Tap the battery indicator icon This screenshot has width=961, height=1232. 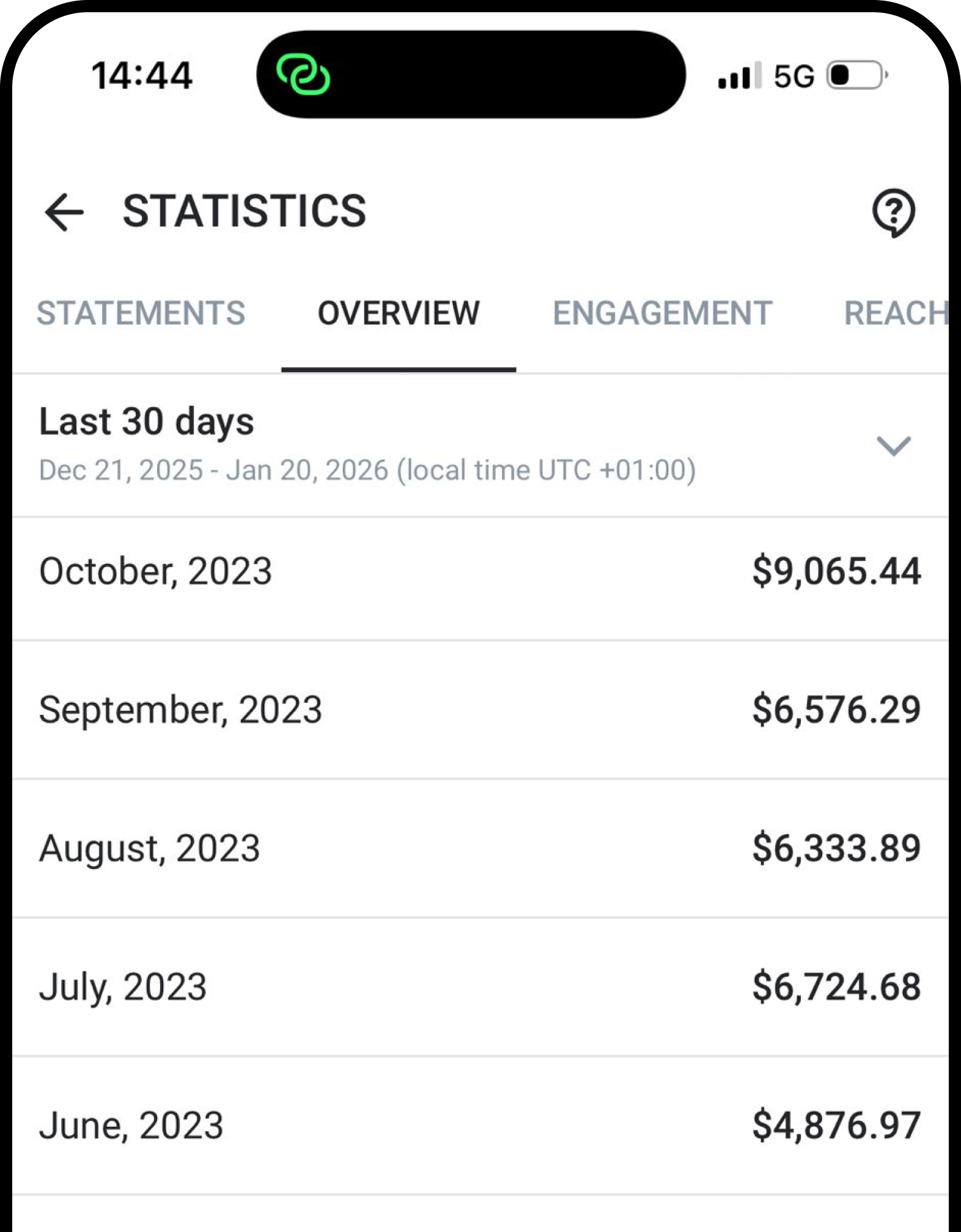pyautogui.click(x=857, y=76)
